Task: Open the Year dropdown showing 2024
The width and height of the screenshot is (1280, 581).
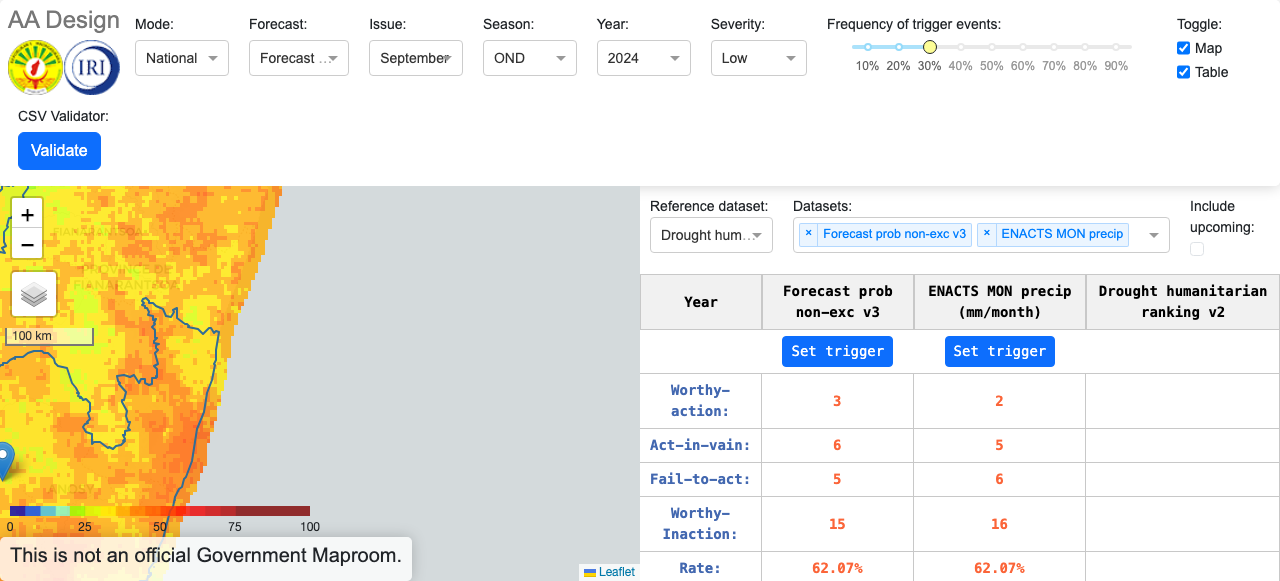Action: pyautogui.click(x=643, y=58)
